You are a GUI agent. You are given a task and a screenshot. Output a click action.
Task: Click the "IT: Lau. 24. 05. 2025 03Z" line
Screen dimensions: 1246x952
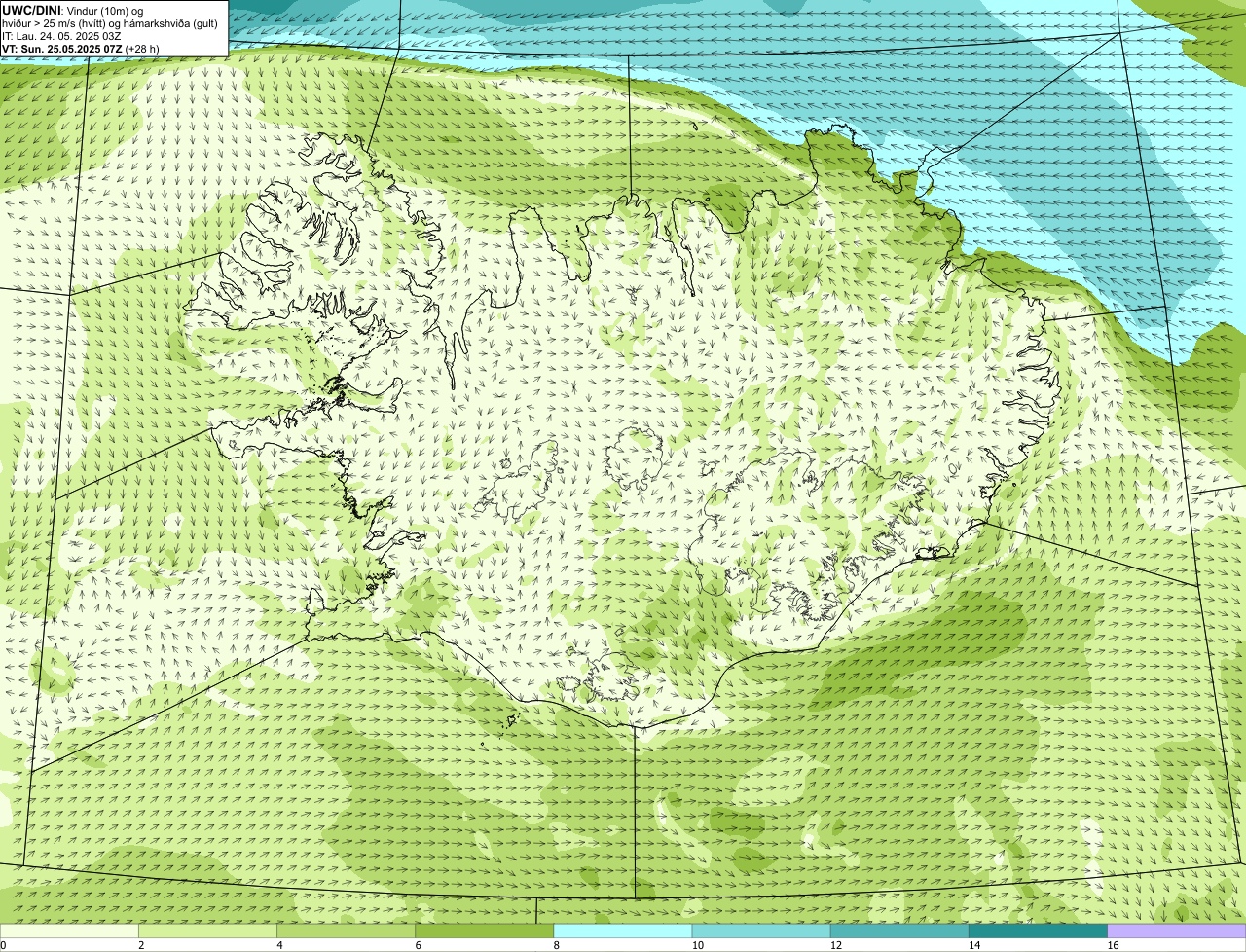[61, 36]
